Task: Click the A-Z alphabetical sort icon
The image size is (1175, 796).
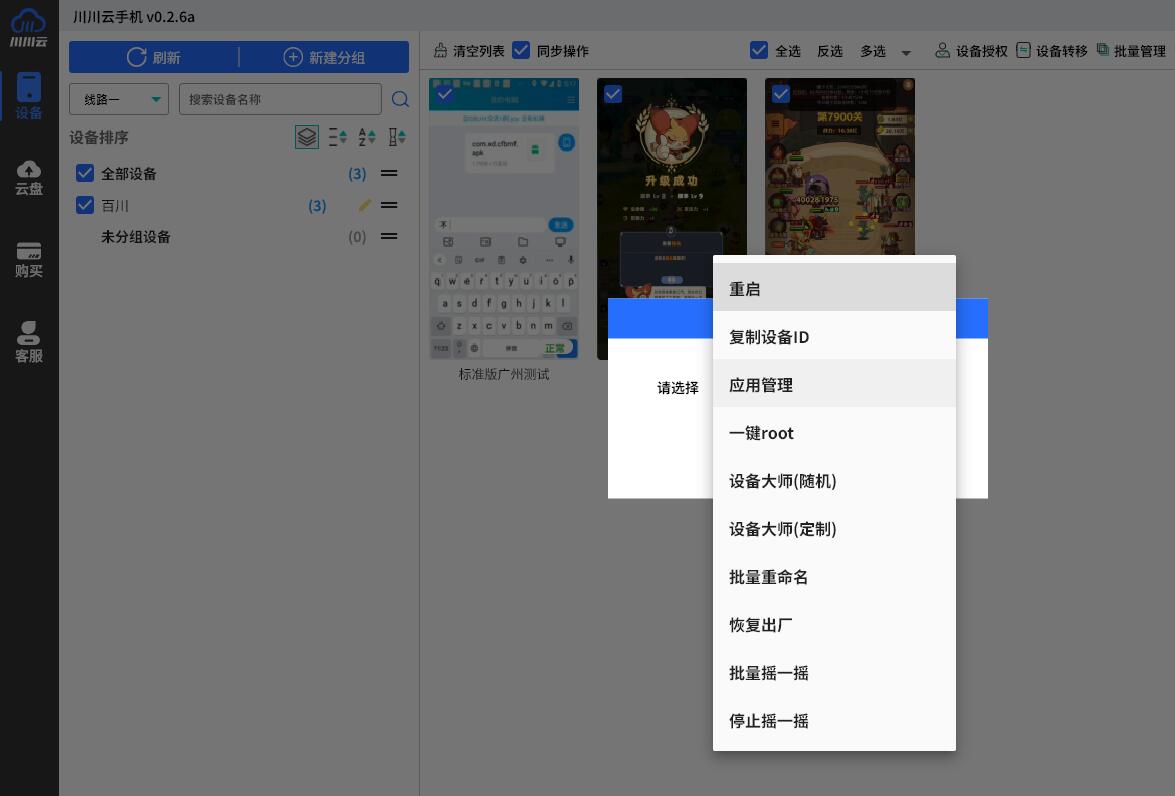Action: tap(365, 137)
